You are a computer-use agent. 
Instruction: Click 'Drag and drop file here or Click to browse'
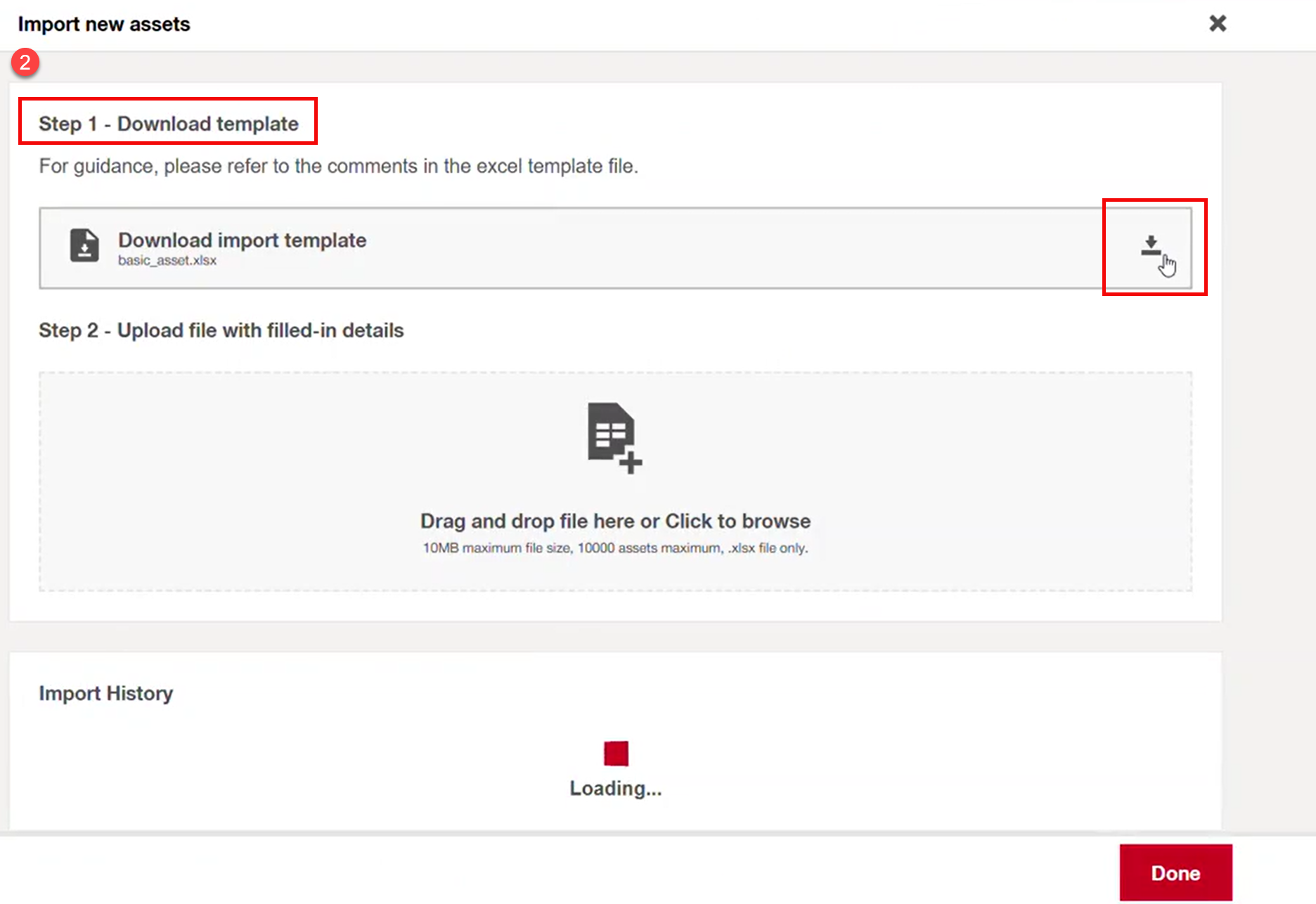coord(615,521)
